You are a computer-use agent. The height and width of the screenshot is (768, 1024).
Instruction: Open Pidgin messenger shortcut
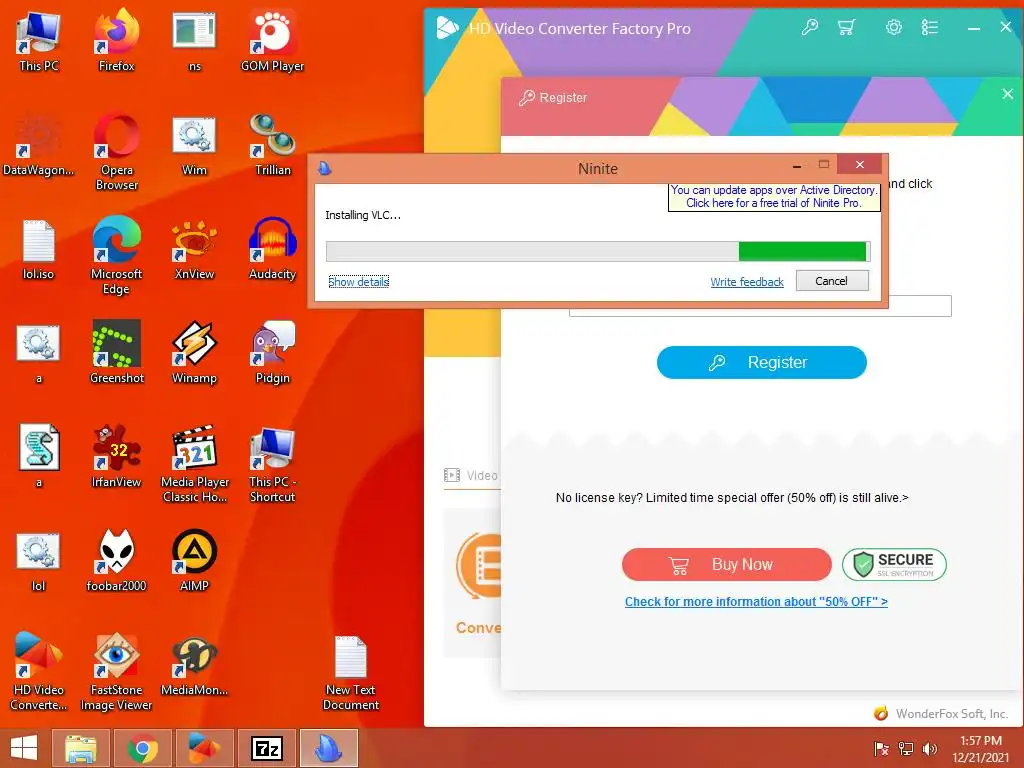(272, 353)
